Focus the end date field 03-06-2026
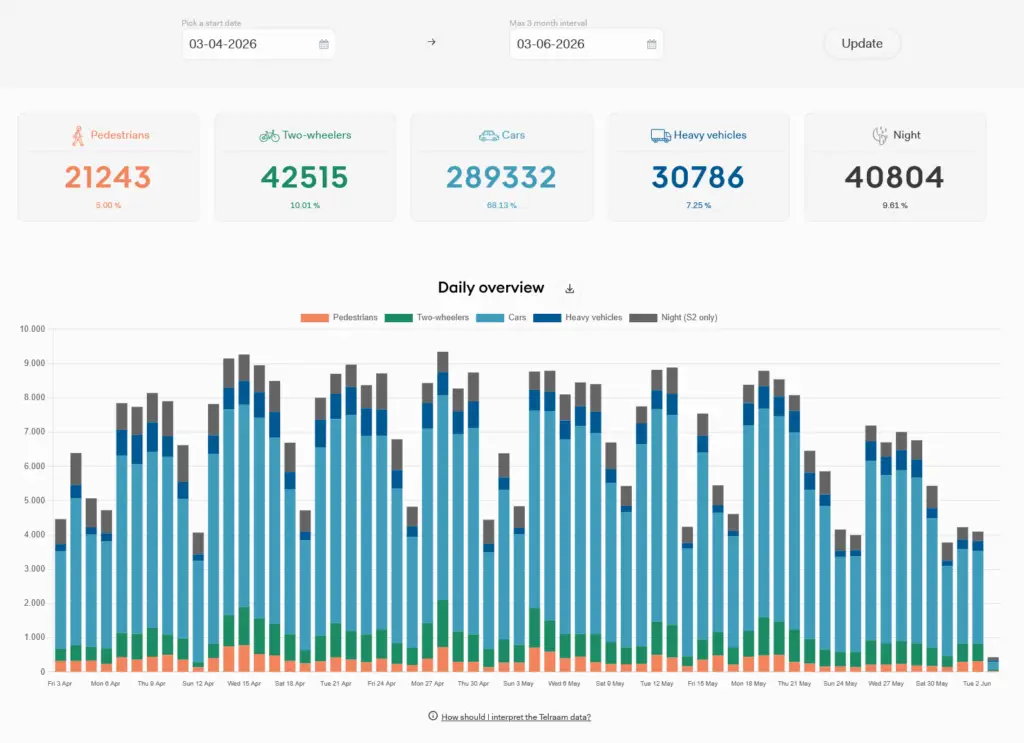The height and width of the screenshot is (743, 1024). [586, 44]
